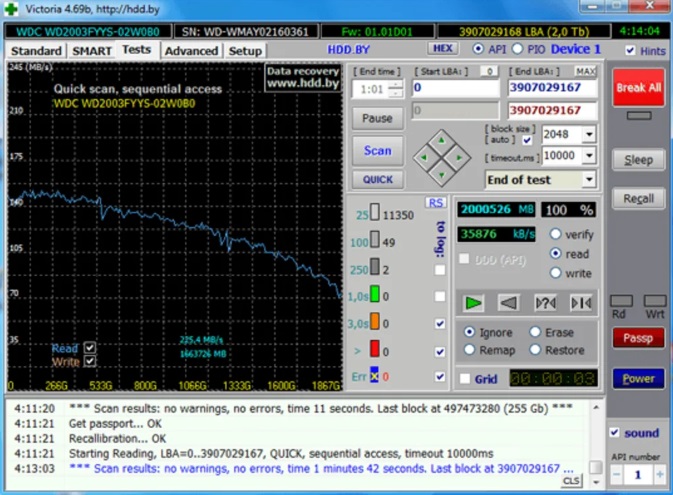Viewport: 673px width, 495px height.
Task: Enable the Grid checkbox
Action: (x=466, y=379)
